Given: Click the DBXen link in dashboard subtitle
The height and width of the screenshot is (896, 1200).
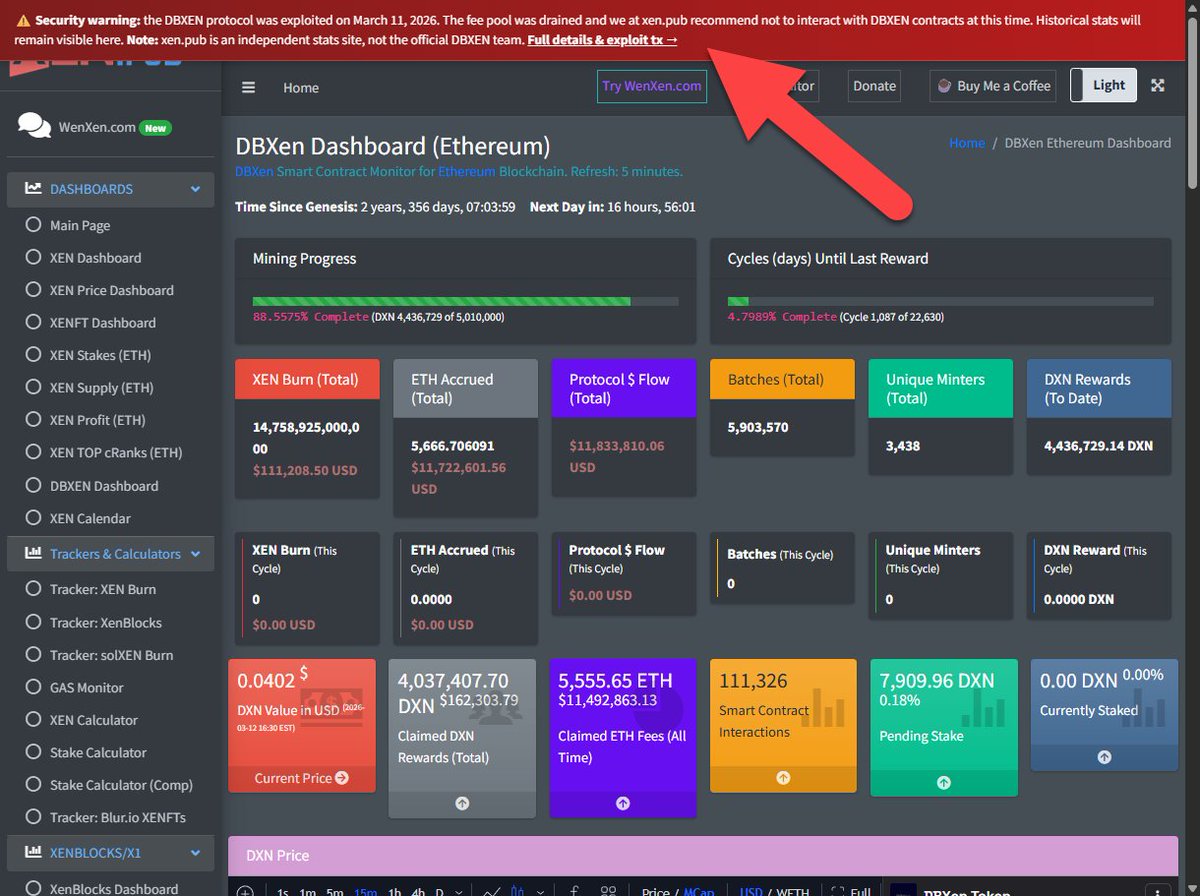Looking at the screenshot, I should coord(254,171).
